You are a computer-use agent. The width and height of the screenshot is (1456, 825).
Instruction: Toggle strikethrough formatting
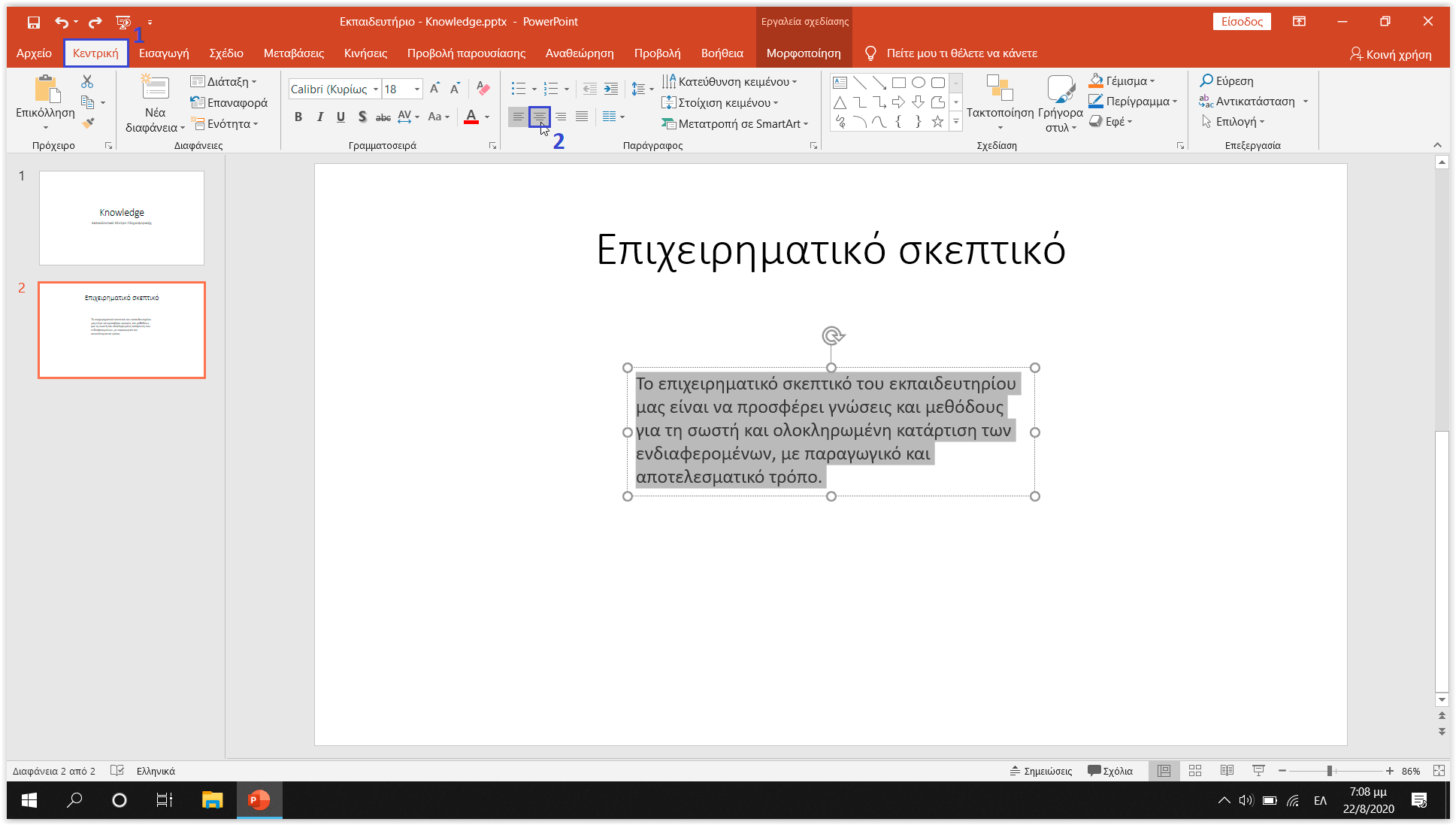(x=383, y=117)
